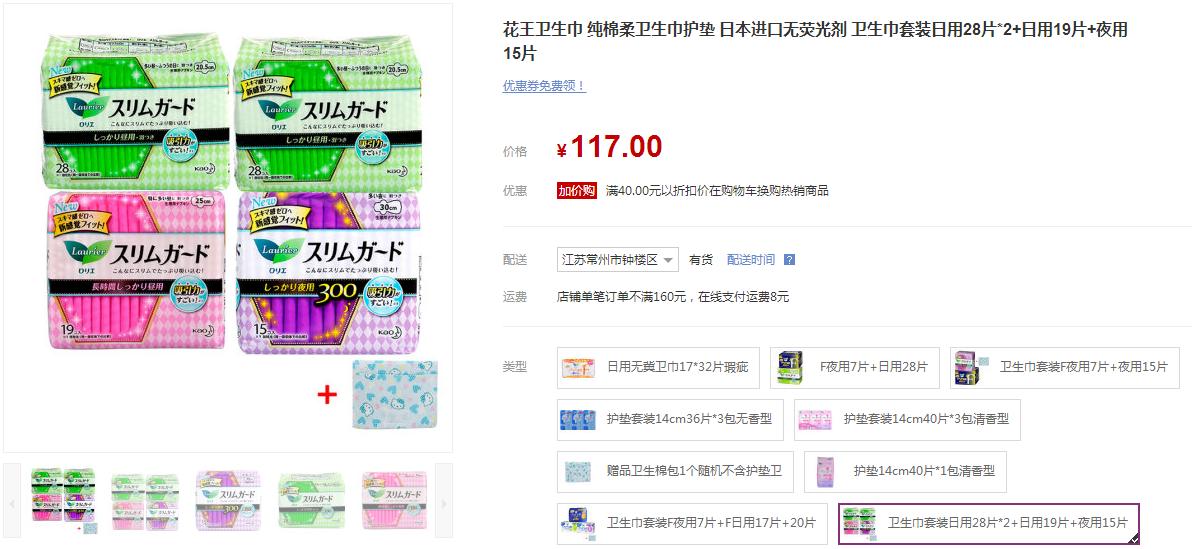Pick 护垫套装14cm40片*3包清香型 option
This screenshot has height=549, width=1192.
907,420
